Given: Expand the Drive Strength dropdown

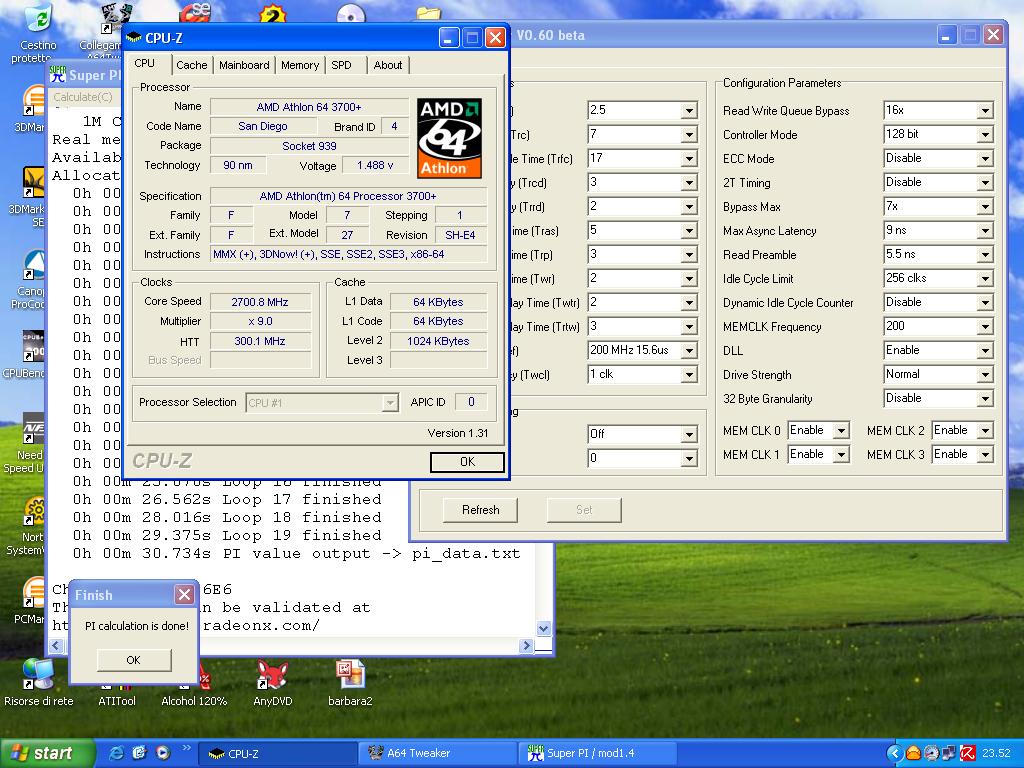Looking at the screenshot, I should [x=985, y=375].
